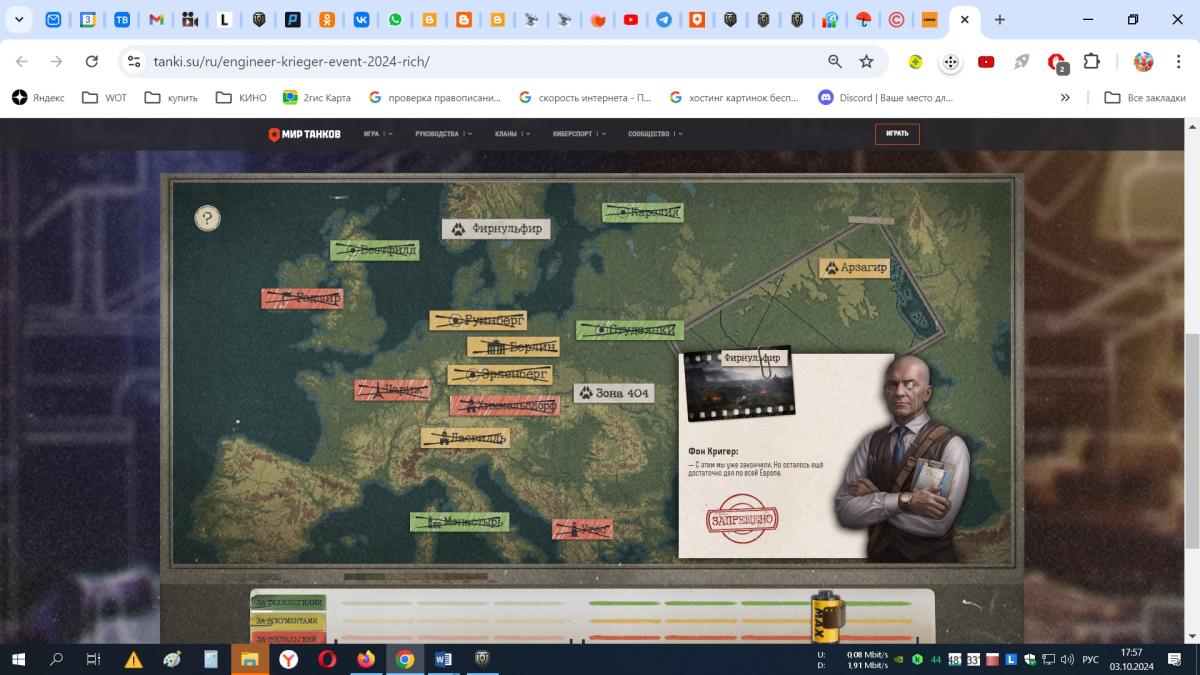Click the crossed-out Париж marker
This screenshot has height=675, width=1200.
[392, 390]
